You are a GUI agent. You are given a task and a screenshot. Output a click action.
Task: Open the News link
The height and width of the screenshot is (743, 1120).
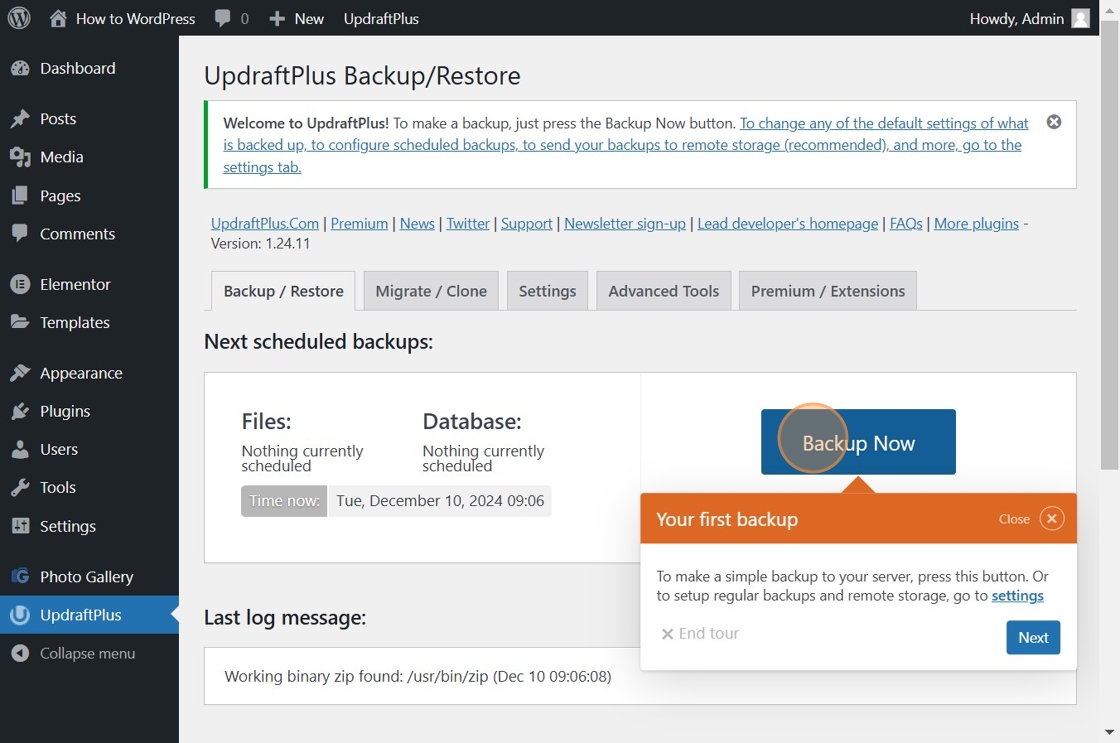pos(417,224)
